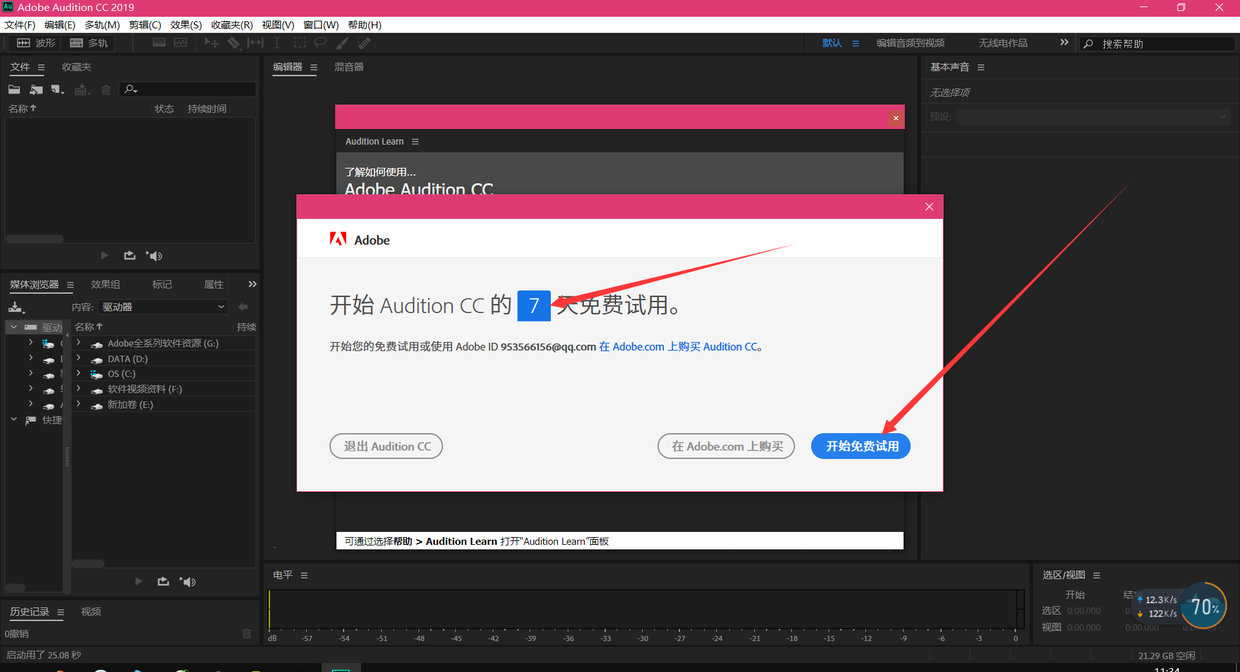This screenshot has width=1240, height=672.
Task: Click the back arrow in Media Browser
Action: click(x=243, y=307)
